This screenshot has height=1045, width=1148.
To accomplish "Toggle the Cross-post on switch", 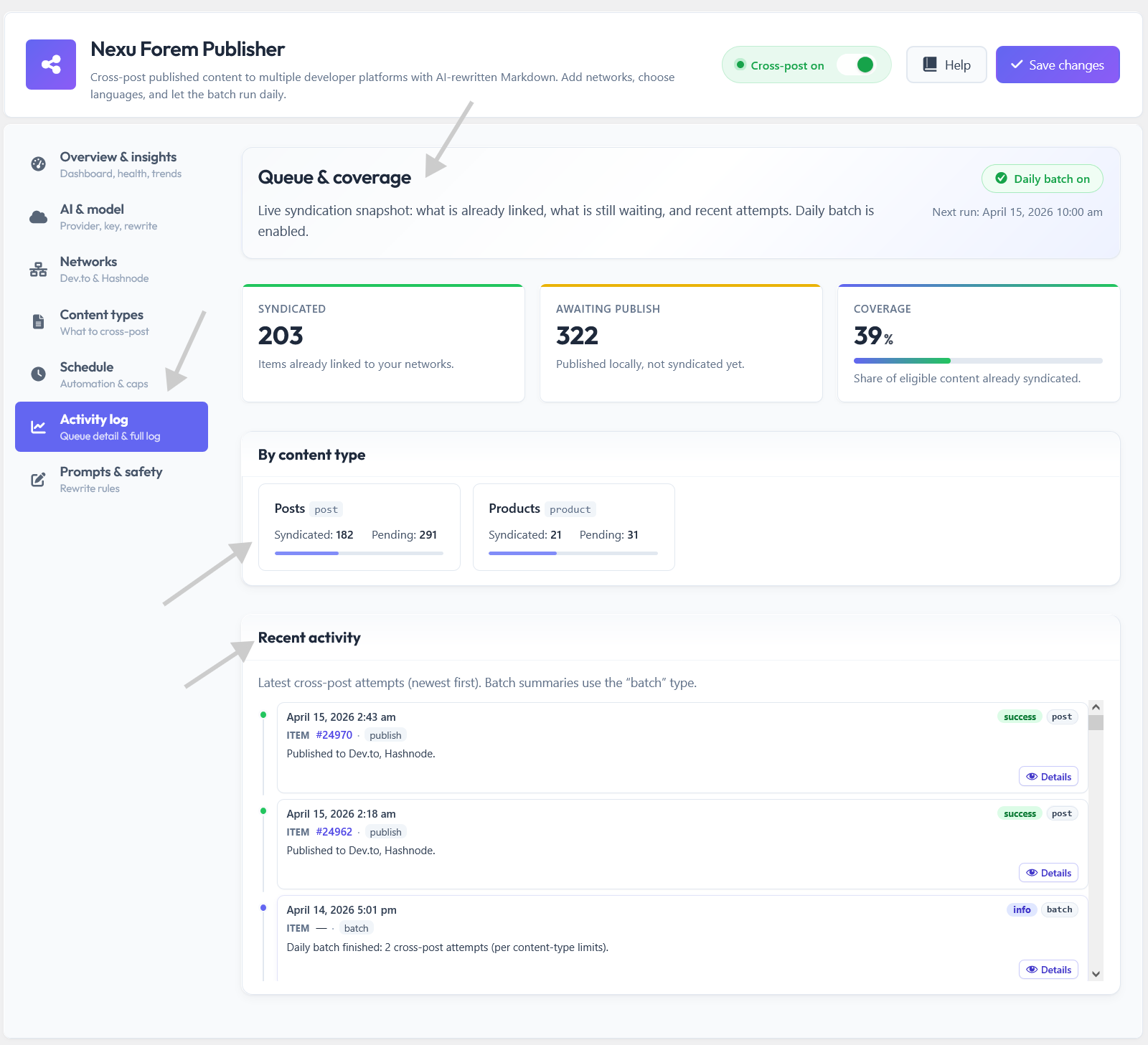I will pyautogui.click(x=857, y=65).
